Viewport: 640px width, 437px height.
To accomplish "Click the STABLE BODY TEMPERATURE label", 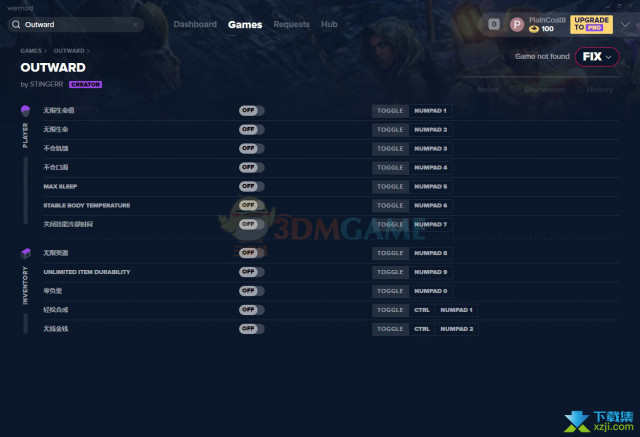I will (x=87, y=205).
